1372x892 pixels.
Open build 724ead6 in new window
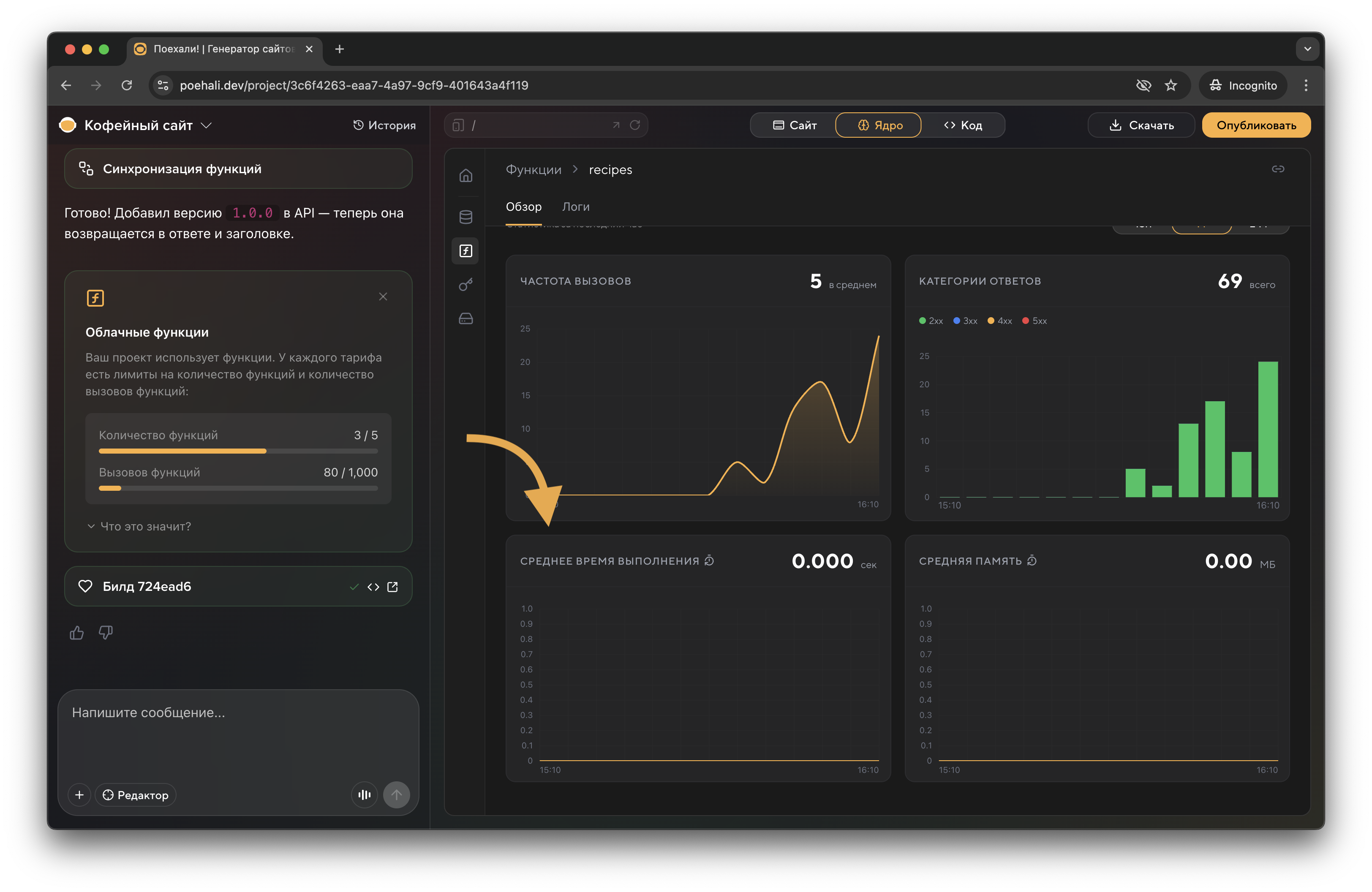392,587
